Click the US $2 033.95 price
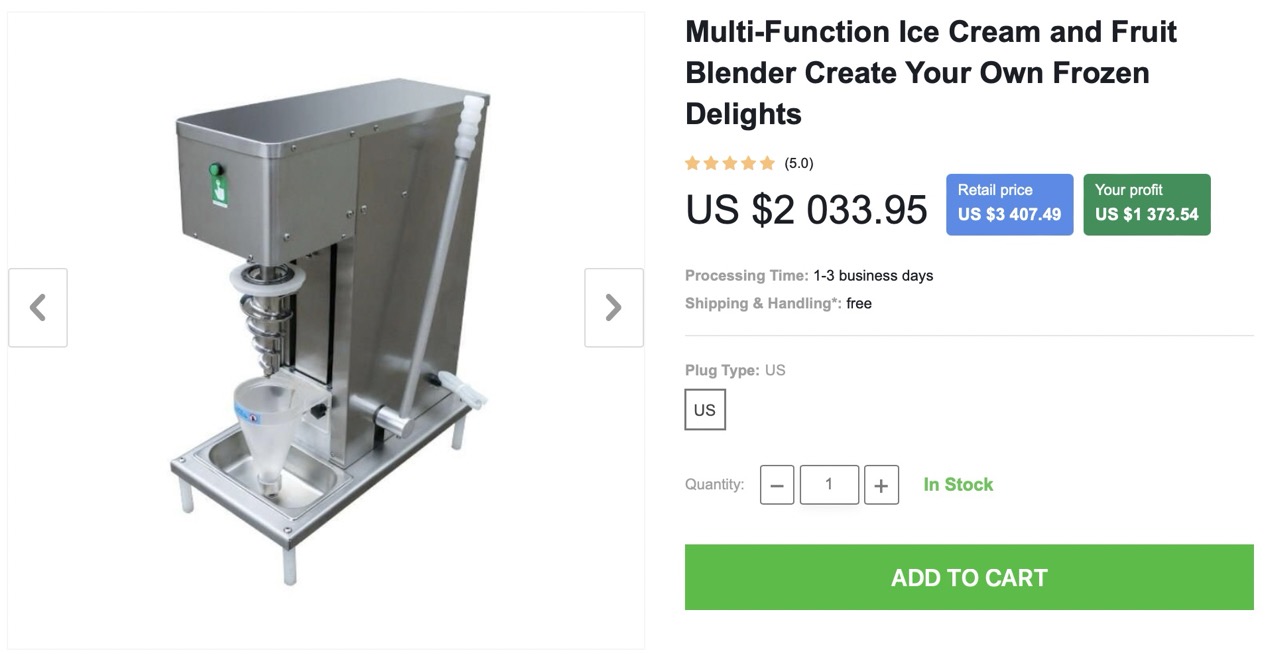This screenshot has width=1280, height=654. (x=806, y=210)
